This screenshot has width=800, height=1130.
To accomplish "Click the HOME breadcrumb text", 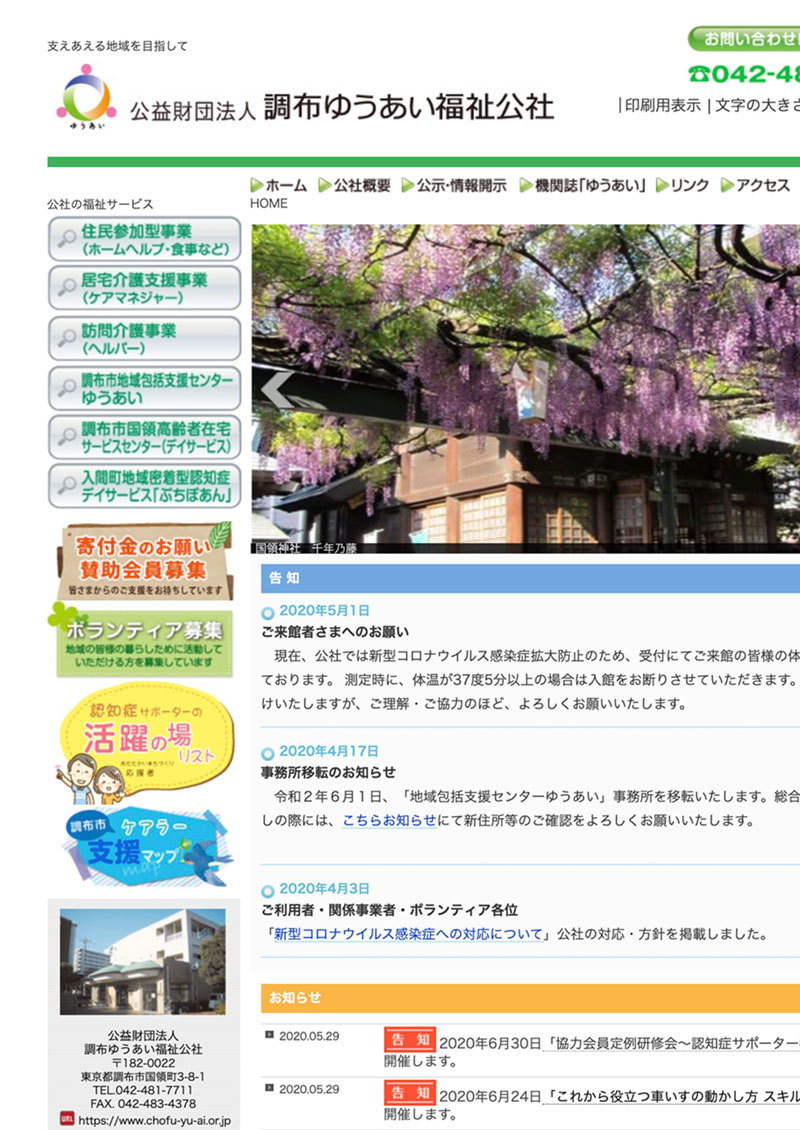I will pyautogui.click(x=269, y=204).
